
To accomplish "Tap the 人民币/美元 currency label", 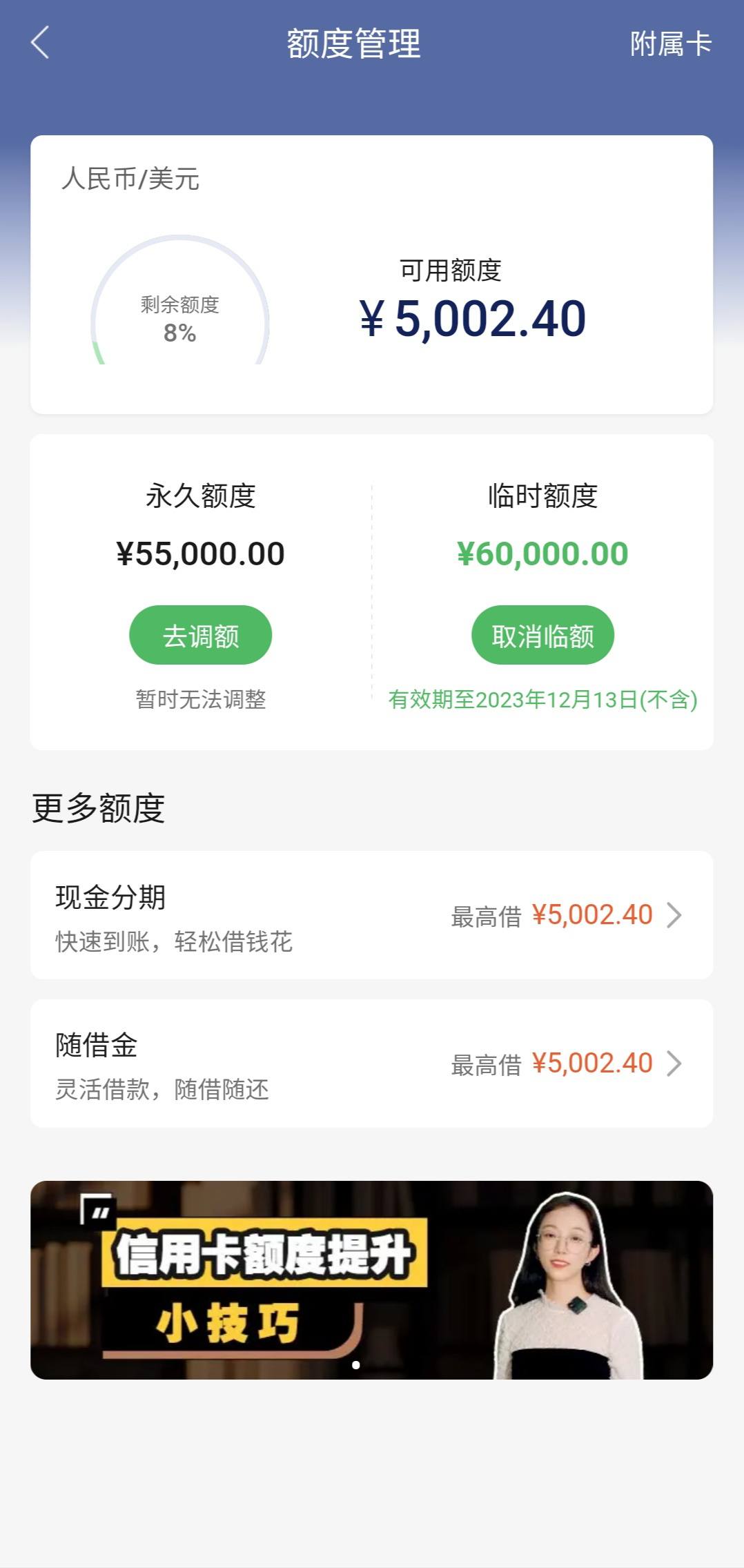I will [x=130, y=179].
